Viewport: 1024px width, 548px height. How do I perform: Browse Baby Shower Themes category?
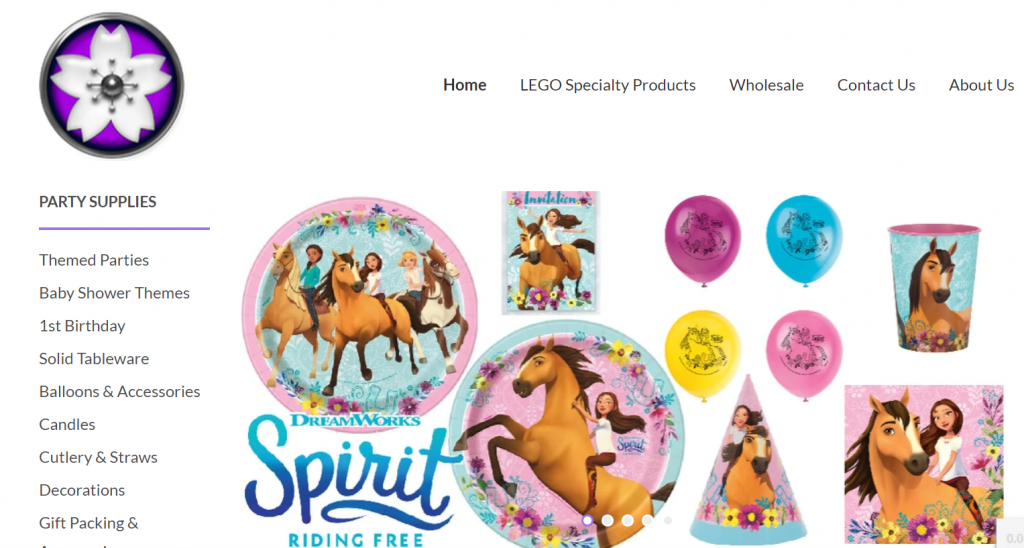click(114, 293)
